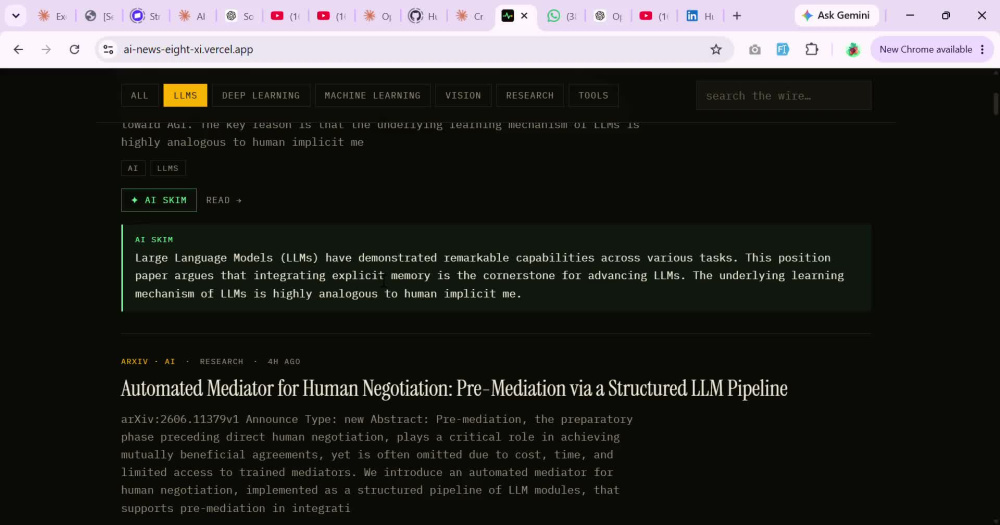Close the active ai-news tab
Viewport: 1000px width, 525px height.
click(524, 15)
